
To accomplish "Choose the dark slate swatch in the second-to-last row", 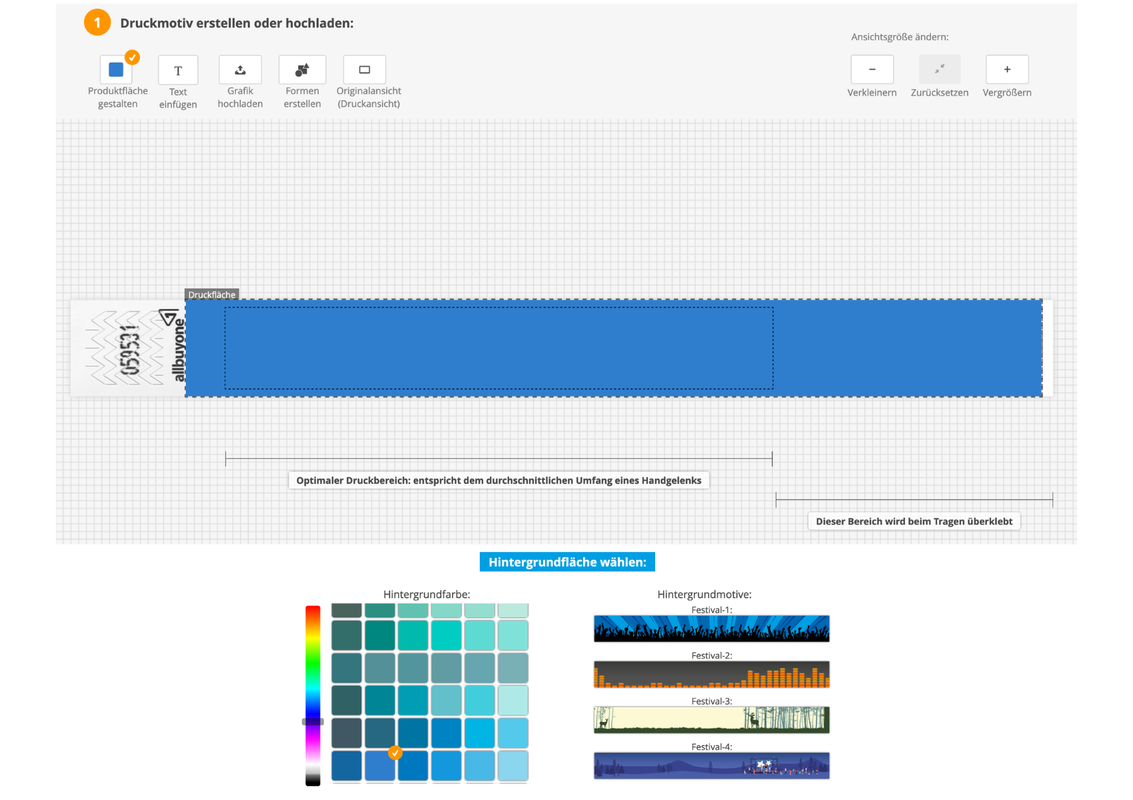I will (x=347, y=733).
